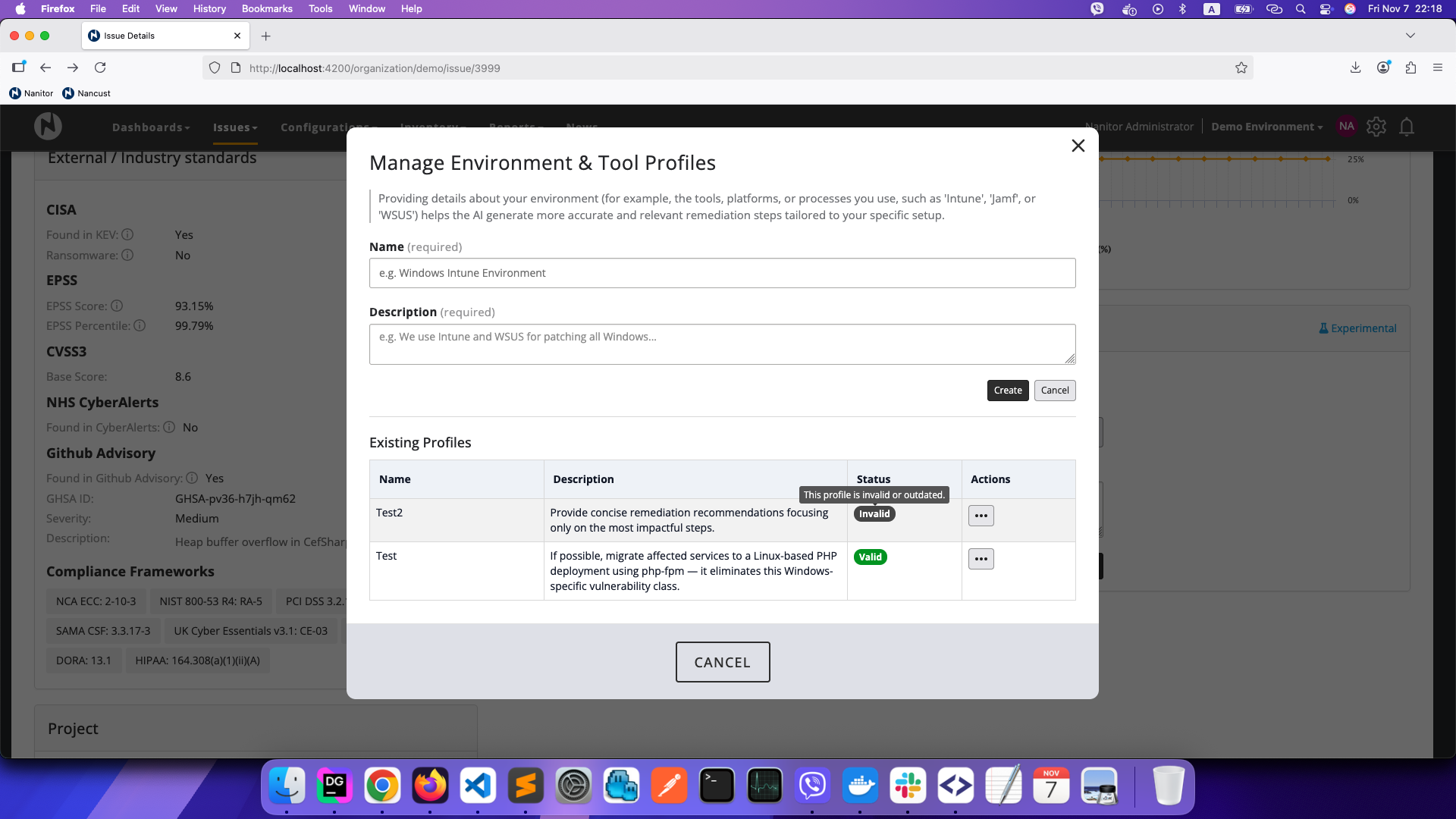This screenshot has width=1456, height=819.
Task: Click the Name input field
Action: coord(721,273)
